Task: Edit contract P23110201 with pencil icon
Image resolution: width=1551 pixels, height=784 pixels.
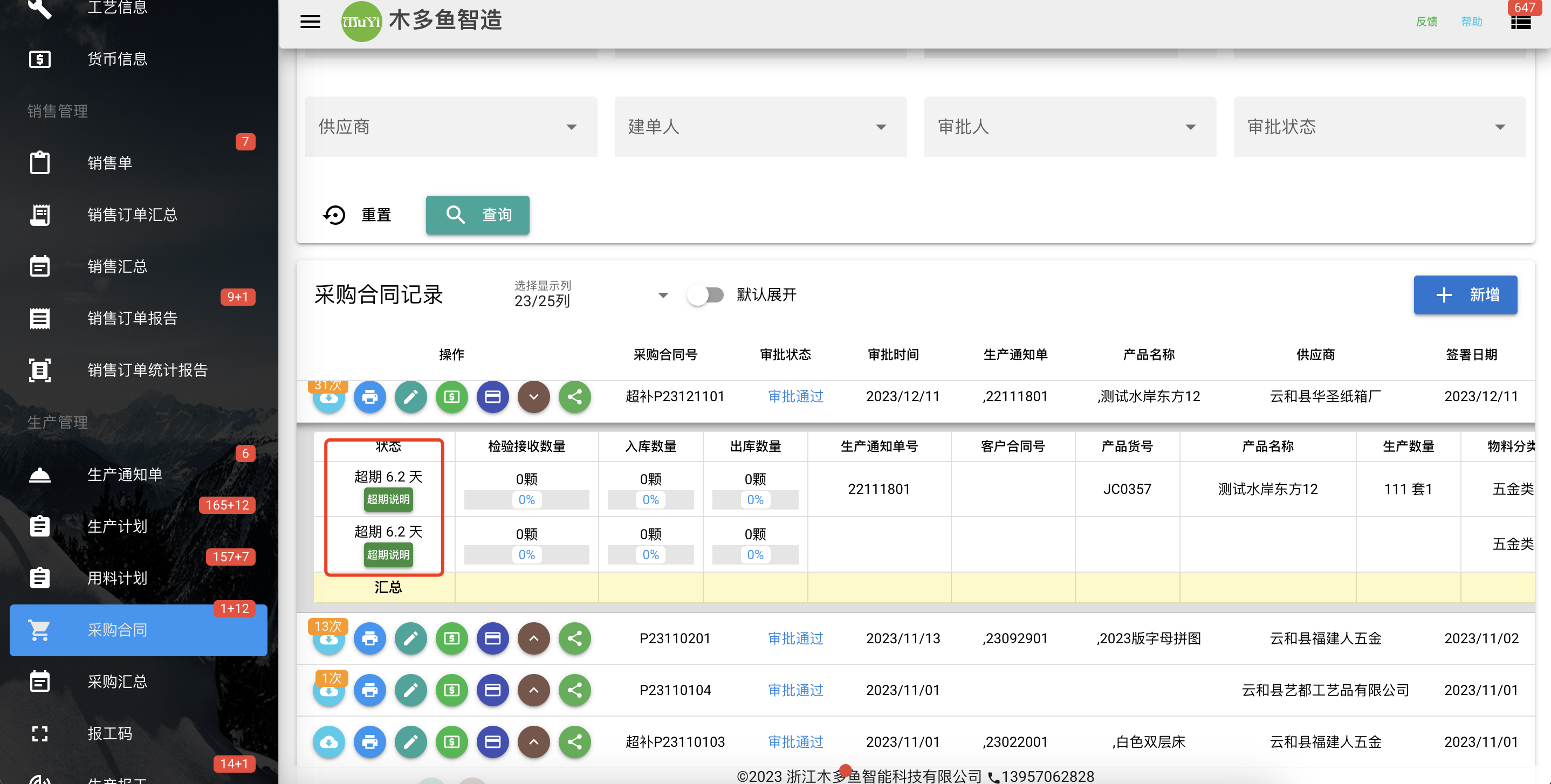Action: coord(410,638)
